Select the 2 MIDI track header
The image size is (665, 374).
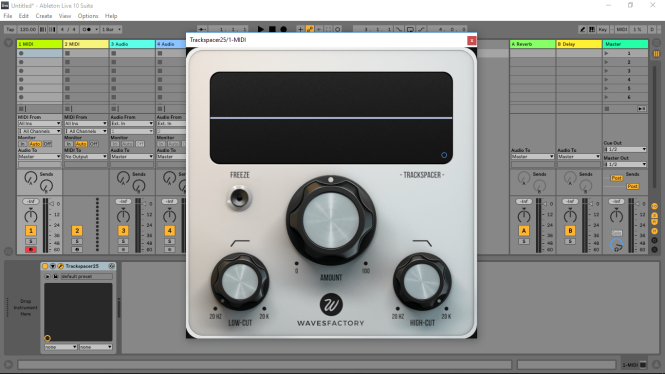[x=86, y=44]
